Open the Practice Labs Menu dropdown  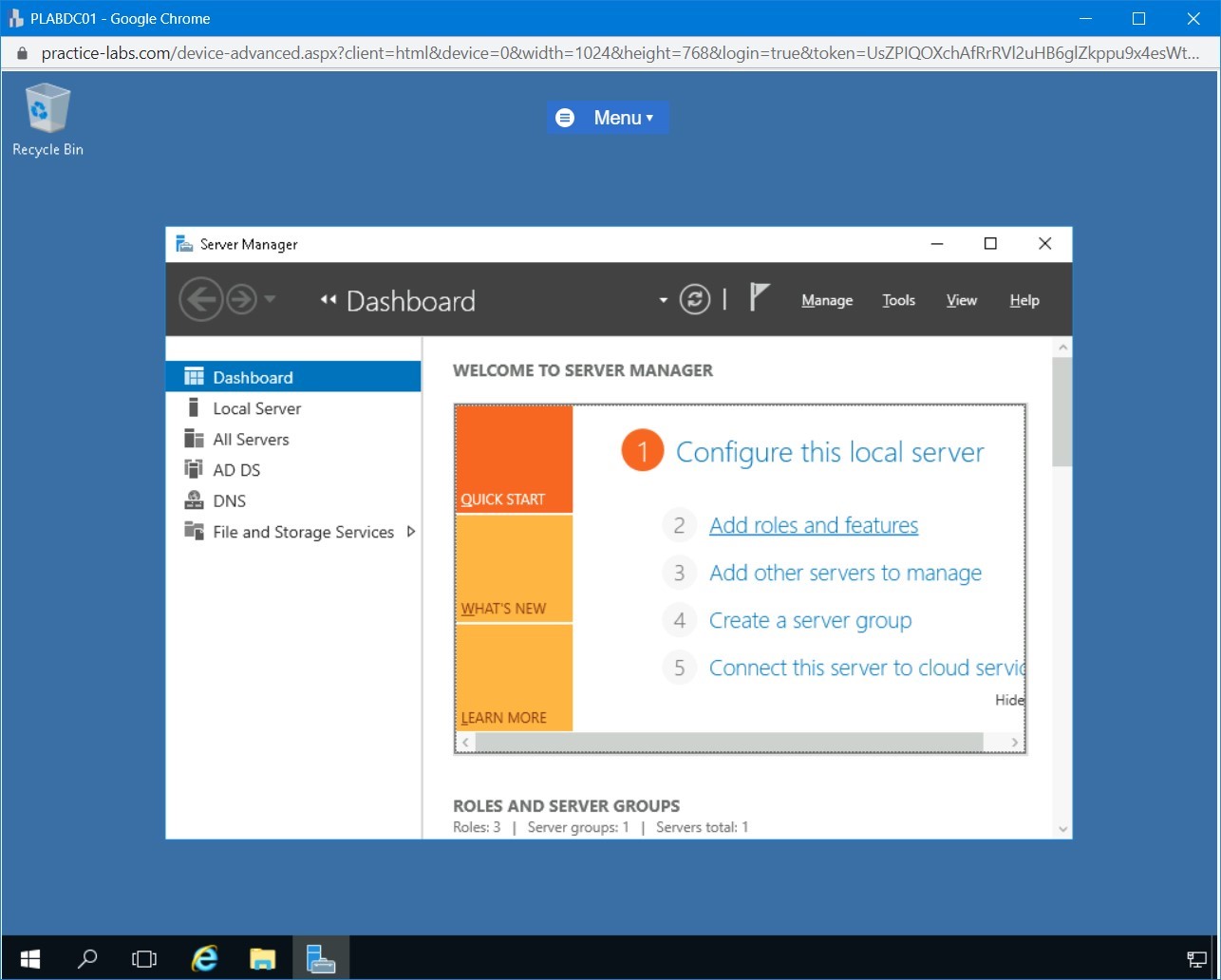(x=608, y=118)
